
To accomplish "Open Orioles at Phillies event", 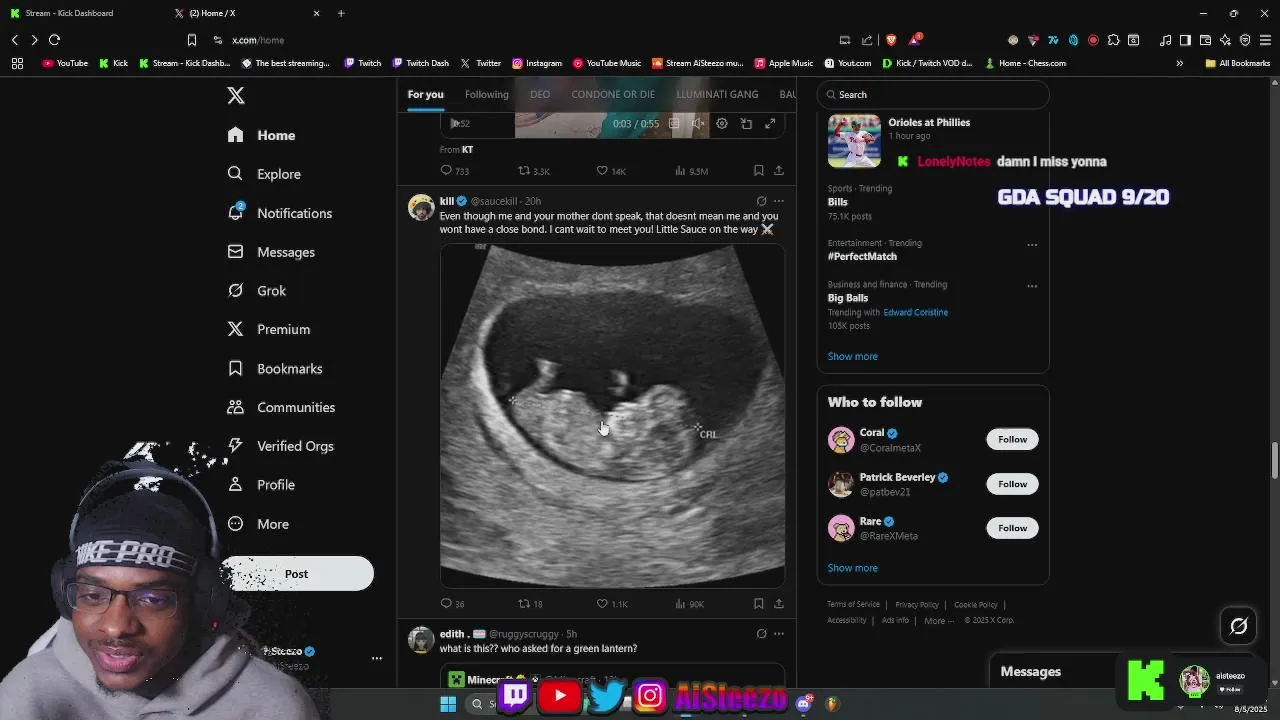I will click(x=933, y=140).
